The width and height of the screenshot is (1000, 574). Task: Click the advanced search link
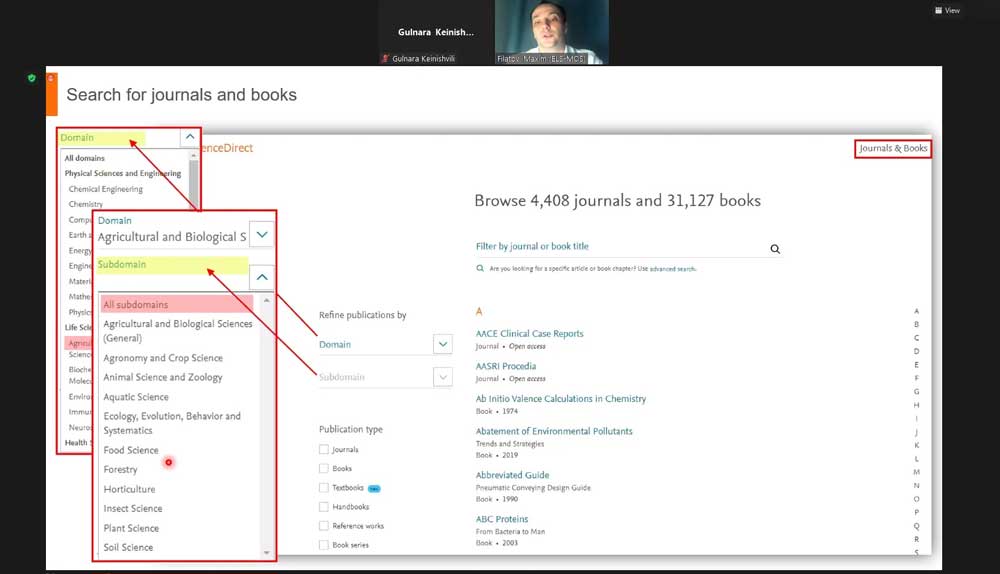point(672,269)
